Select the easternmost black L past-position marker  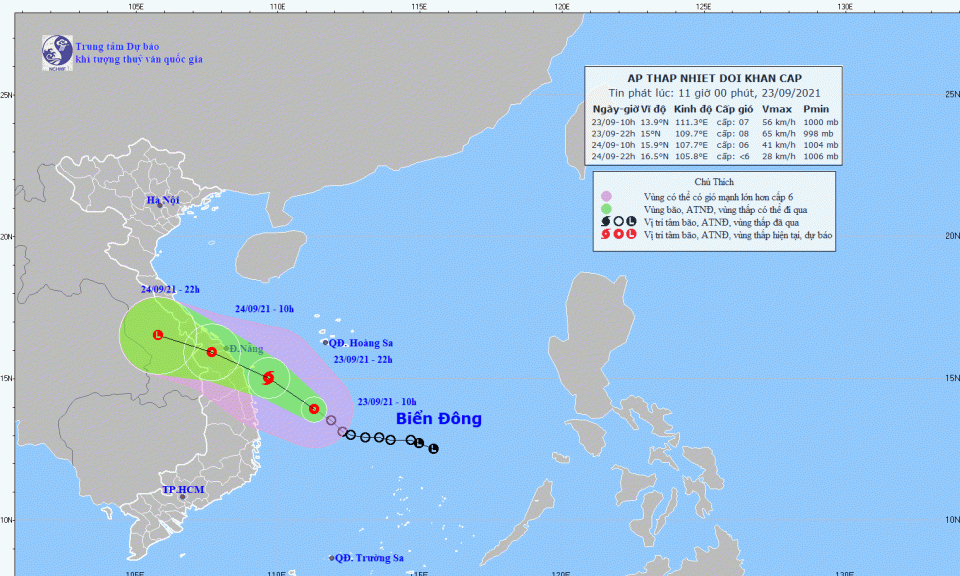[433, 449]
